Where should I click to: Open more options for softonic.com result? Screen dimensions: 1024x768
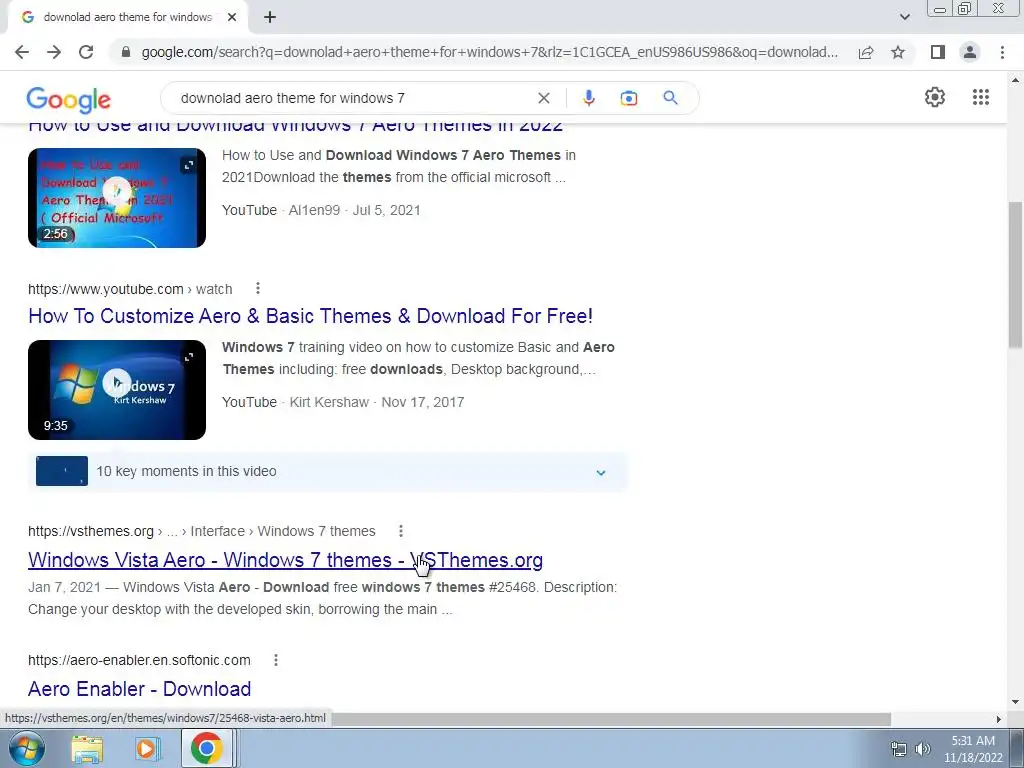coord(276,660)
